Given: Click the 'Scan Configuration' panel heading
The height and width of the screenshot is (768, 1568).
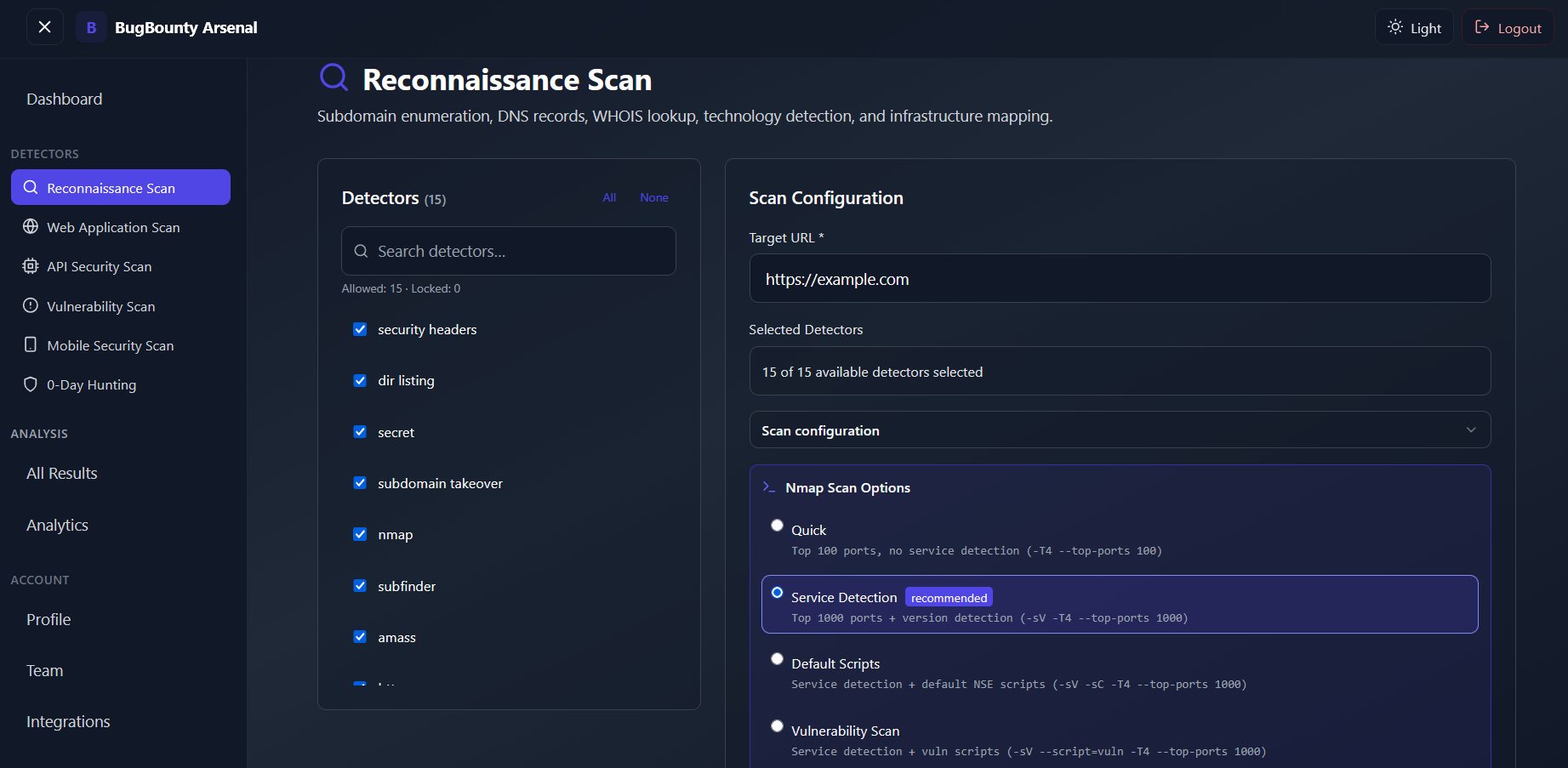Looking at the screenshot, I should [826, 198].
